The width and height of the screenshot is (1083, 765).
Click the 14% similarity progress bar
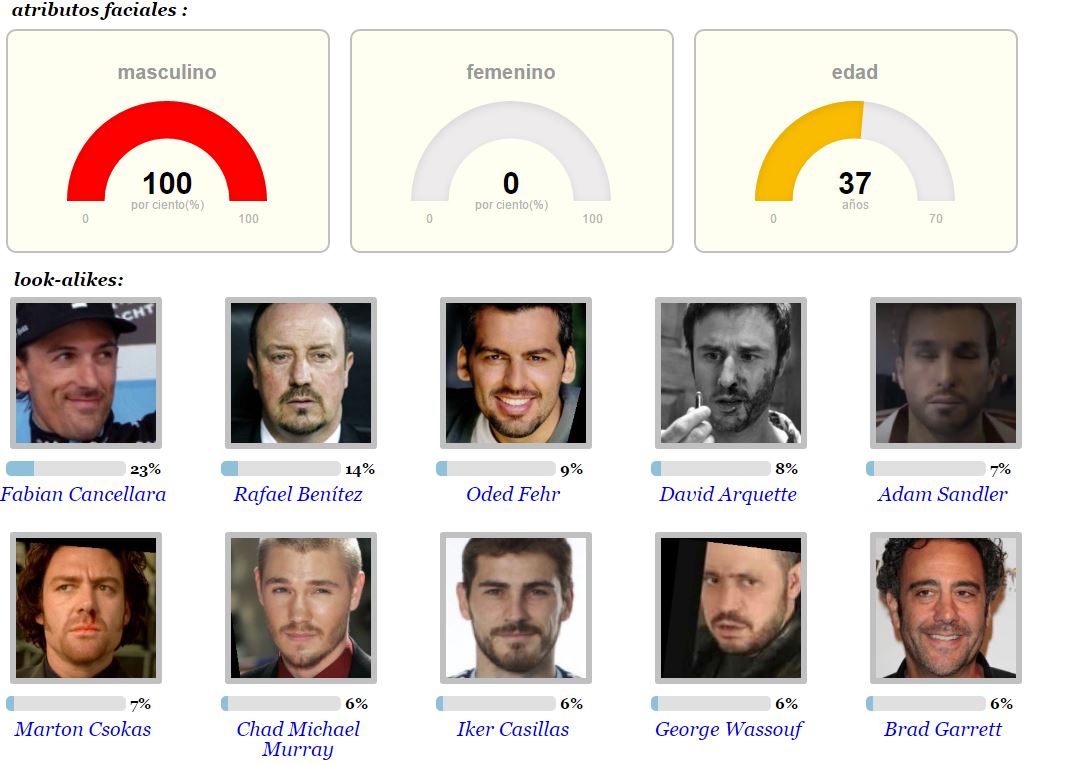[281, 469]
